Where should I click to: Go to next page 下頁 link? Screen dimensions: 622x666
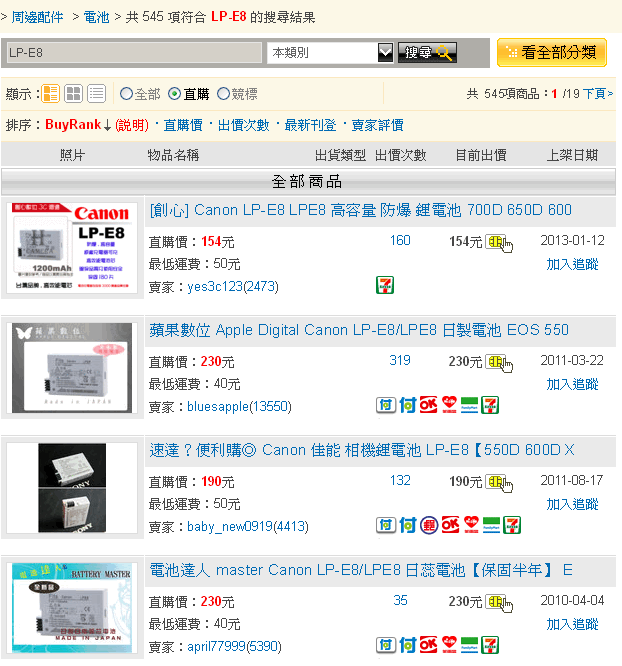[598, 93]
